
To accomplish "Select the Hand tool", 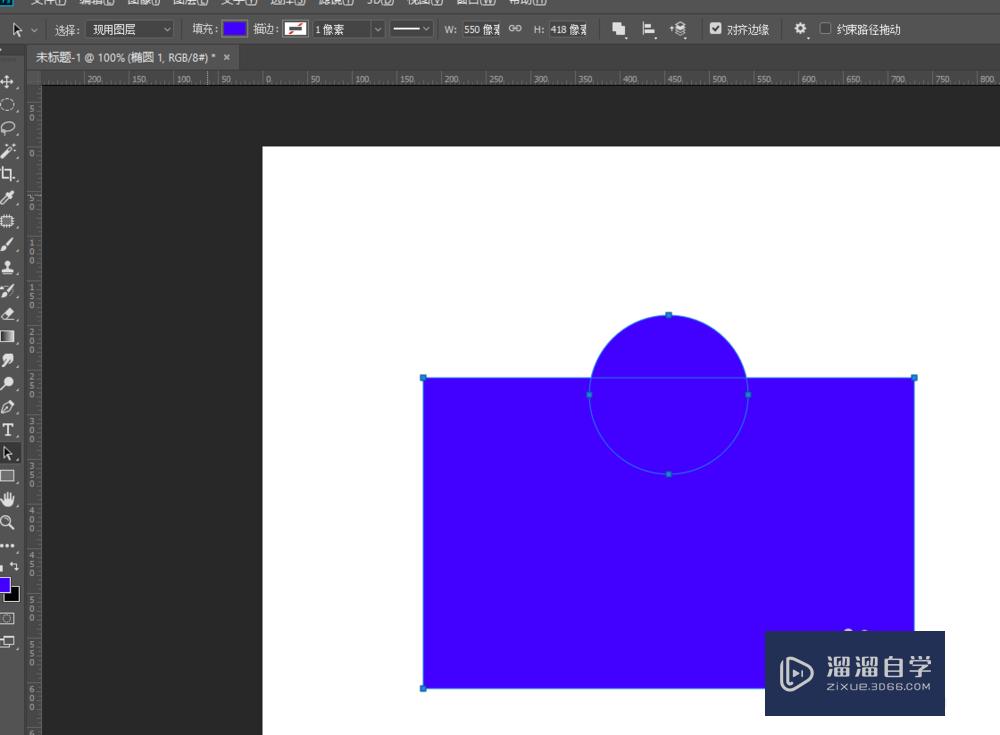I will tap(8, 499).
